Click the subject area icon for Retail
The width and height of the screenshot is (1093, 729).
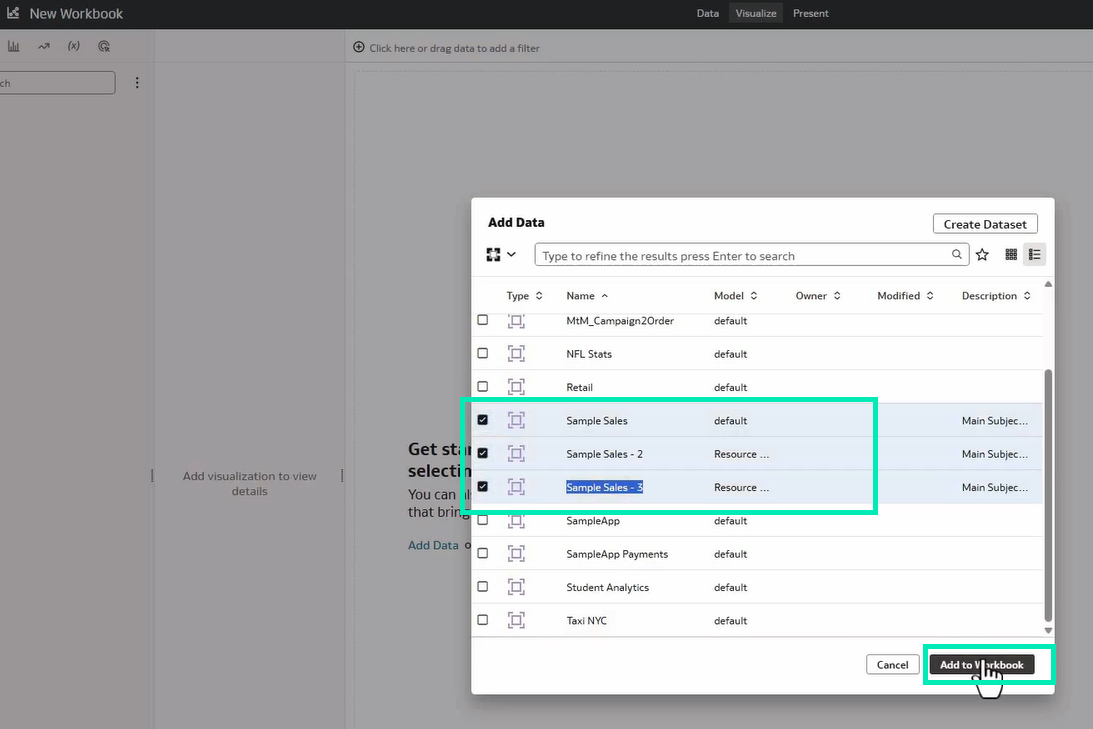pos(516,387)
